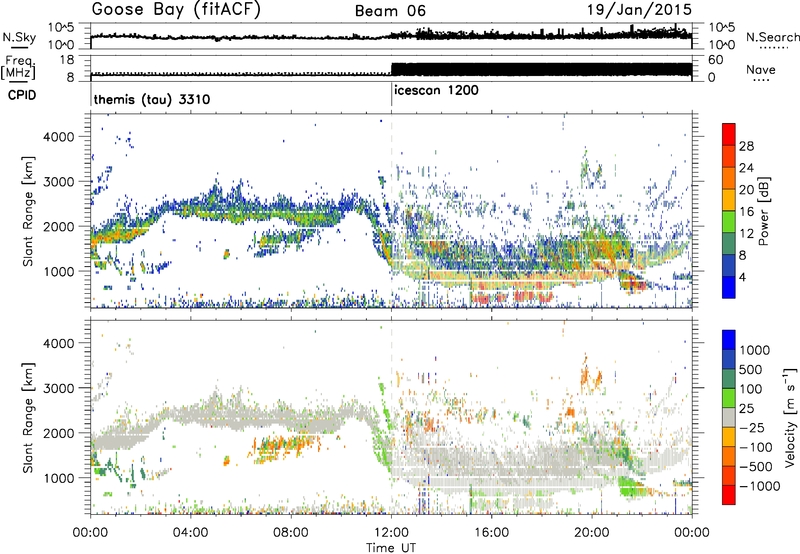Click the '04:00' time axis tick
The image size is (800, 554).
point(190,533)
